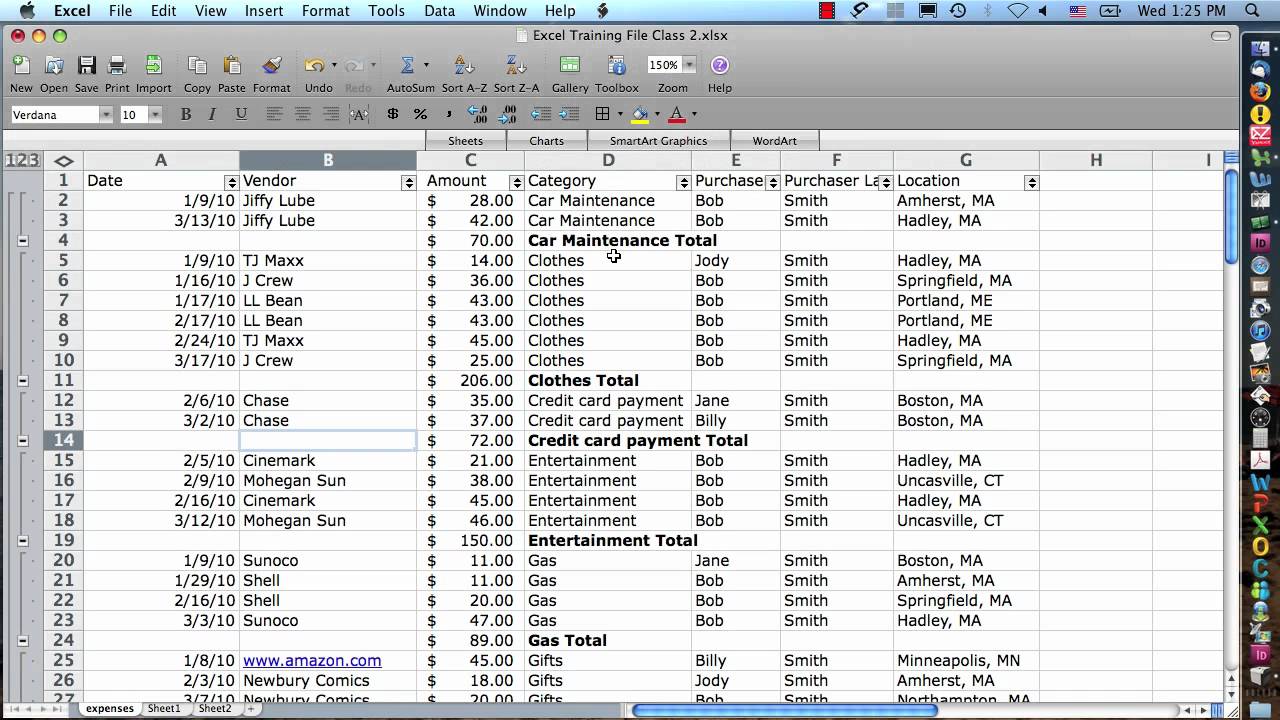This screenshot has height=720, width=1280.
Task: Click the Paste clipboard icon
Action: tap(231, 65)
